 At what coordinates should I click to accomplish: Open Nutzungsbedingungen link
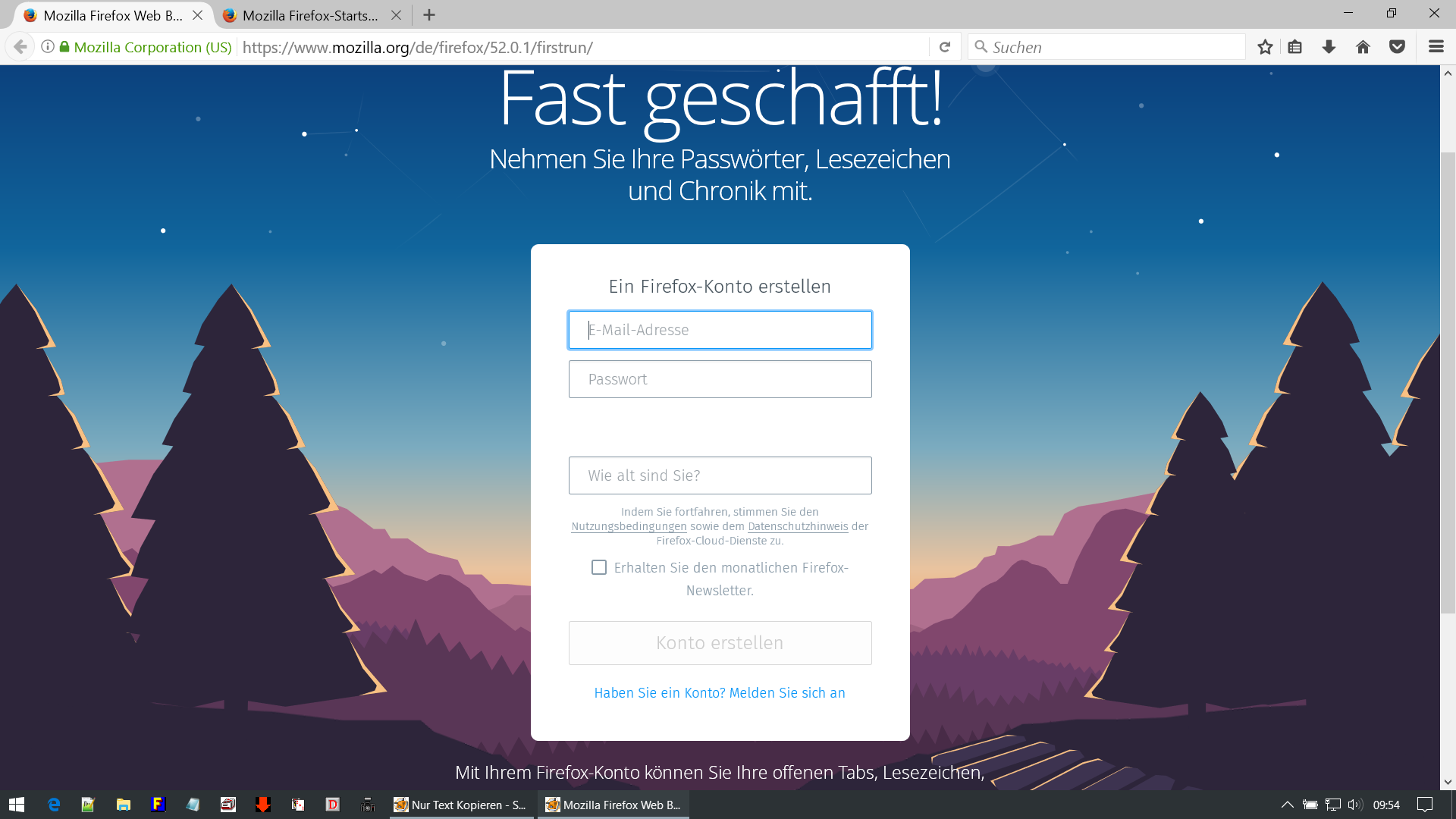629,526
